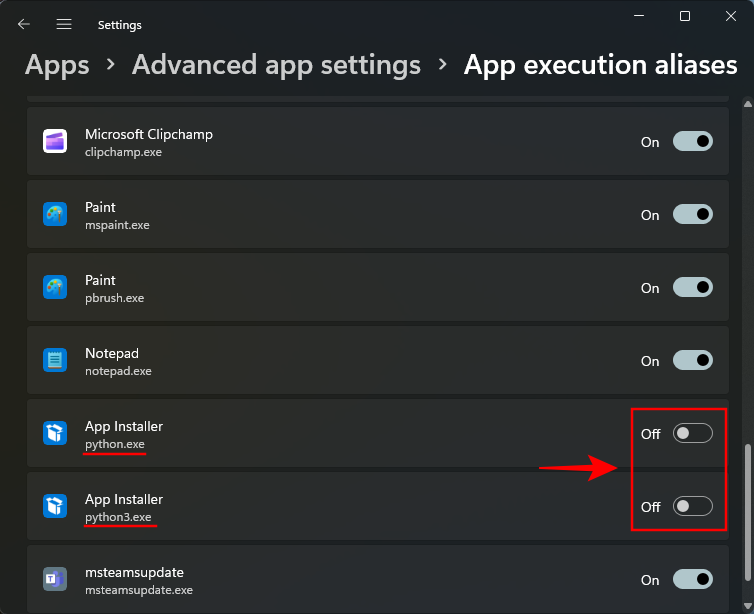Click the Paint icon for mspaint.exe
This screenshot has height=614, width=754.
pos(55,215)
